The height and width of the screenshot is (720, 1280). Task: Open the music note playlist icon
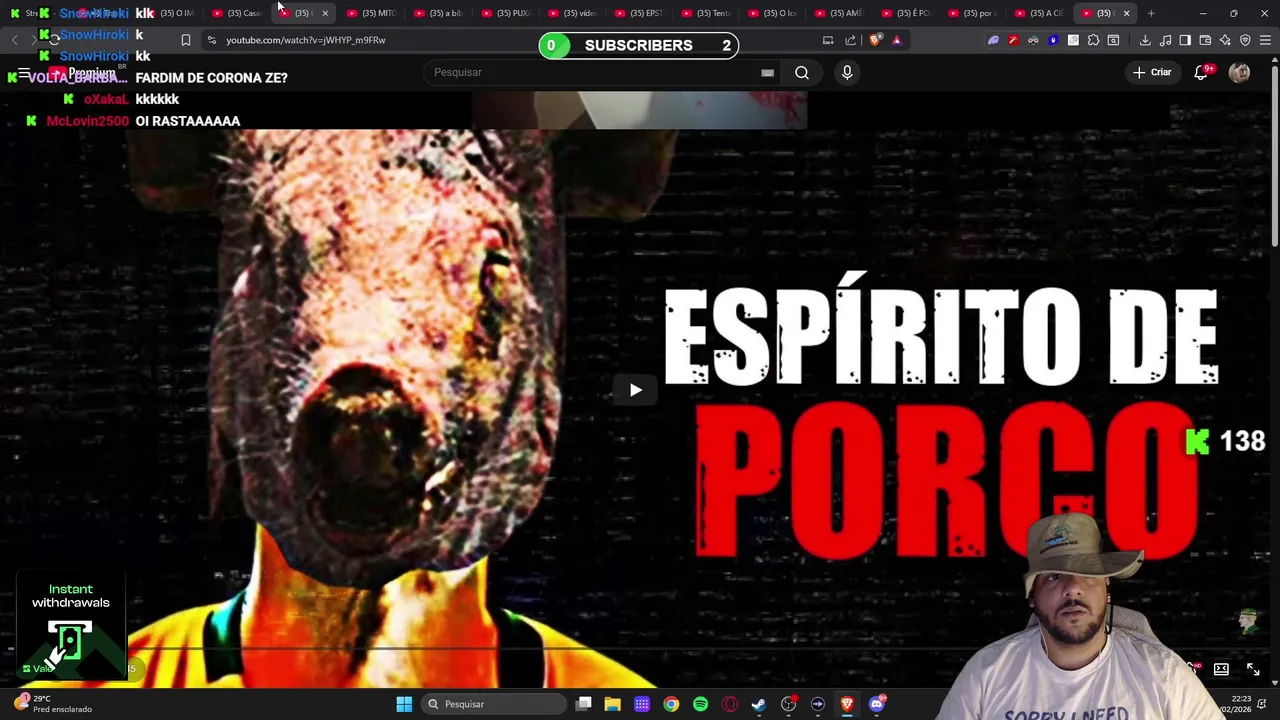point(1165,40)
